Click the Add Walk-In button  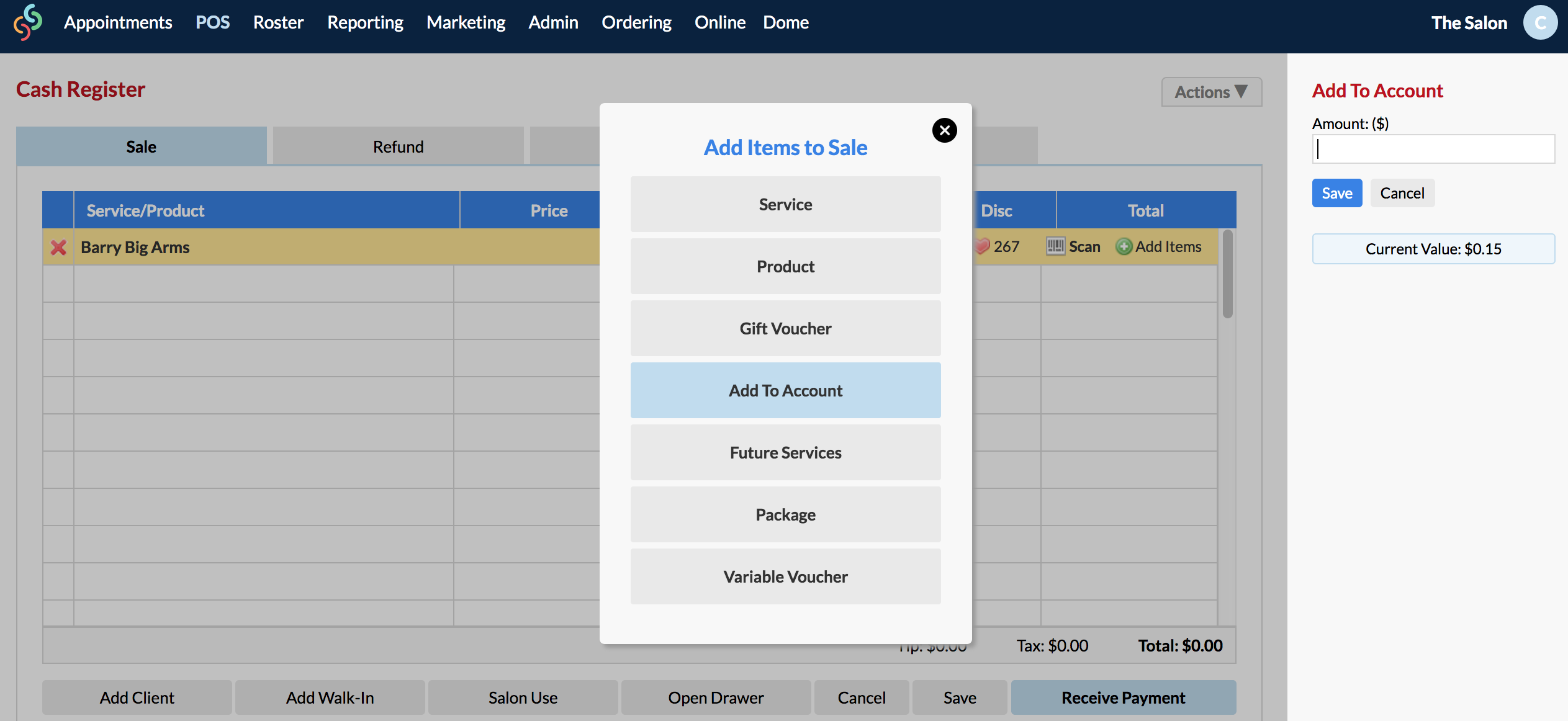(x=330, y=697)
